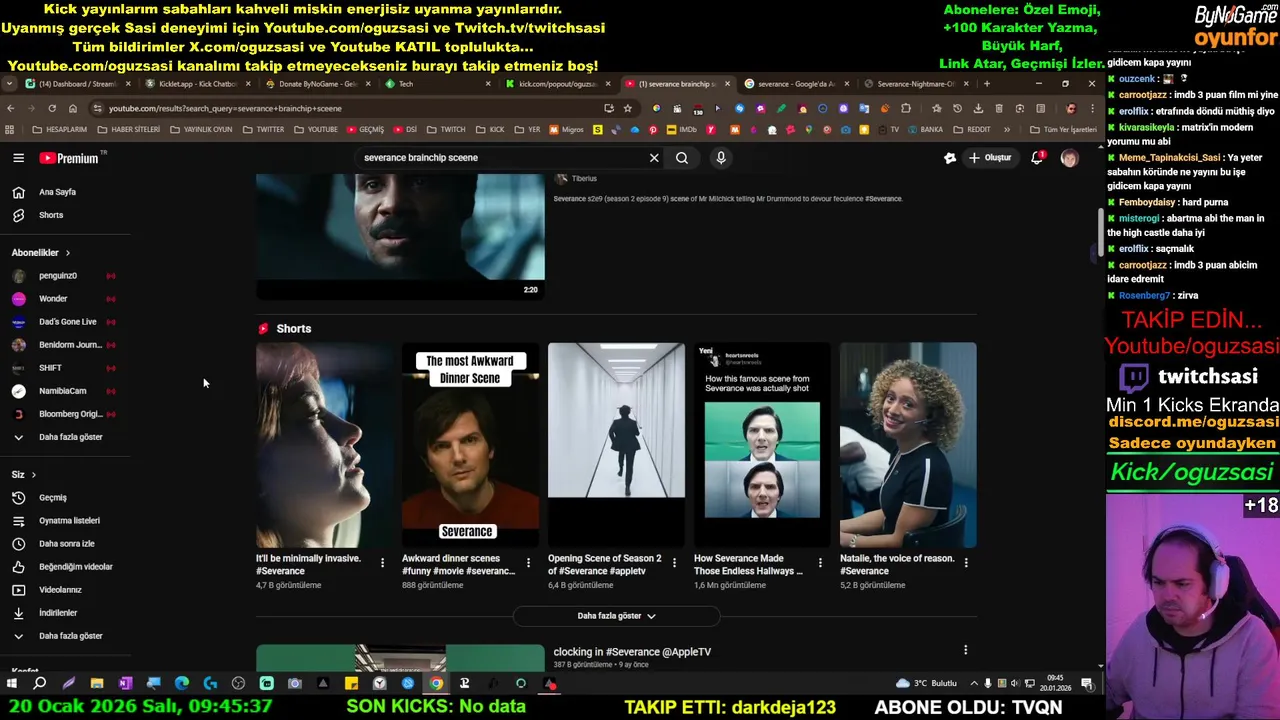Play 'How Severance Made Those Endless Hallways' Short
The height and width of the screenshot is (720, 1280).
(x=762, y=445)
